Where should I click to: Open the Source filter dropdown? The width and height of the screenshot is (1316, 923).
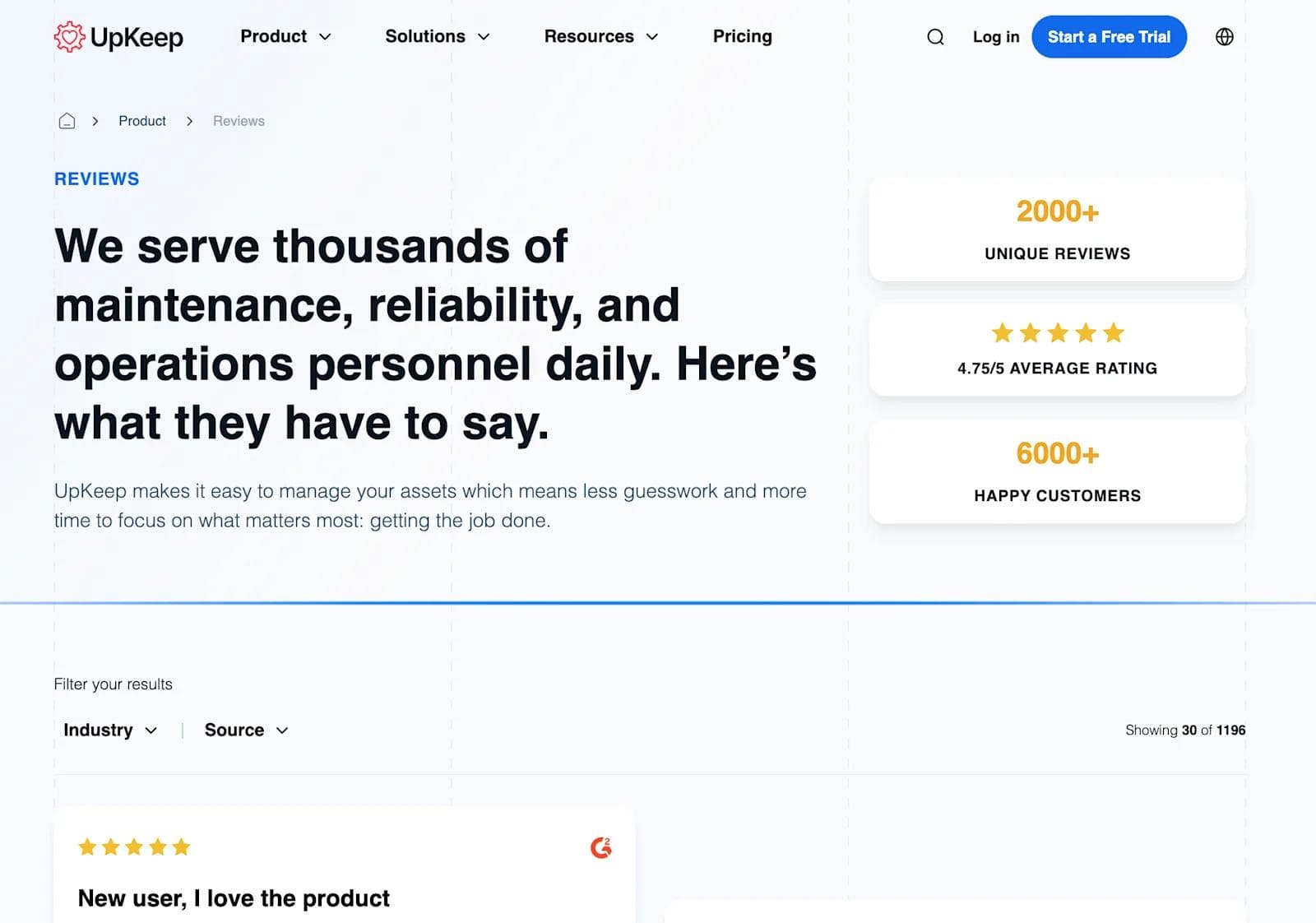pyautogui.click(x=245, y=730)
